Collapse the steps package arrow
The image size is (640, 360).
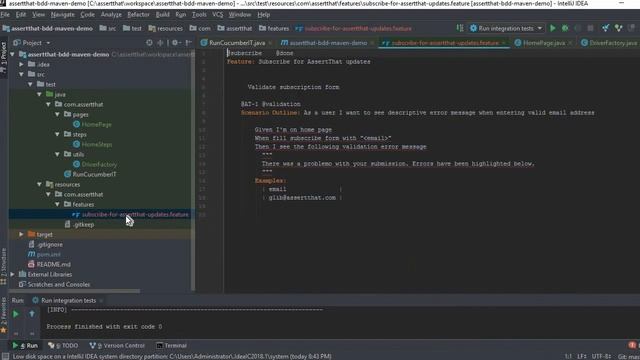tap(57, 134)
